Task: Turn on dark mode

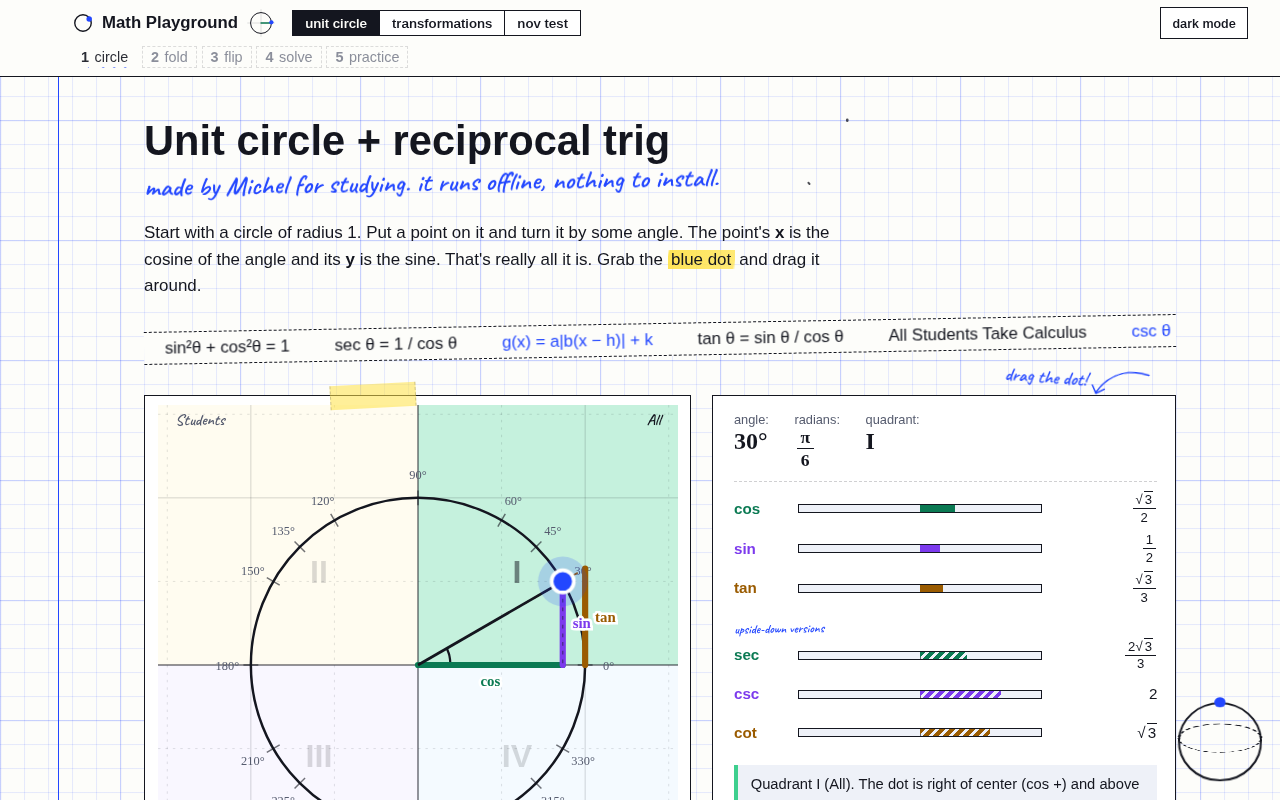Action: 1204,23
